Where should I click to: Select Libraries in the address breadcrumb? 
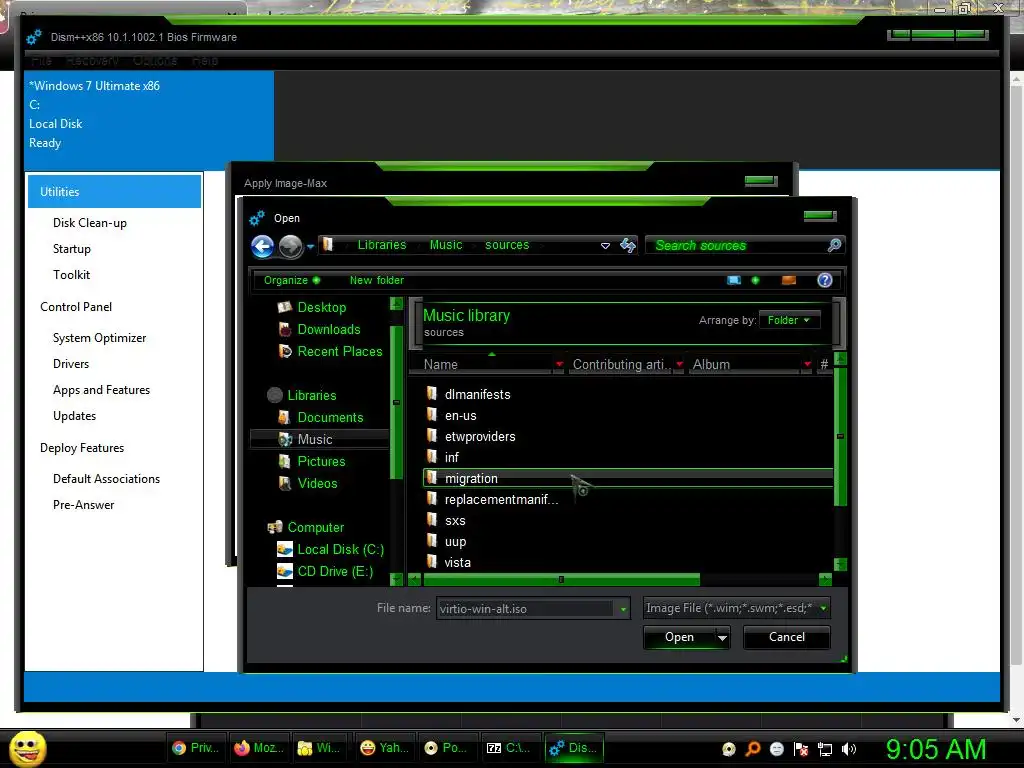pos(382,245)
